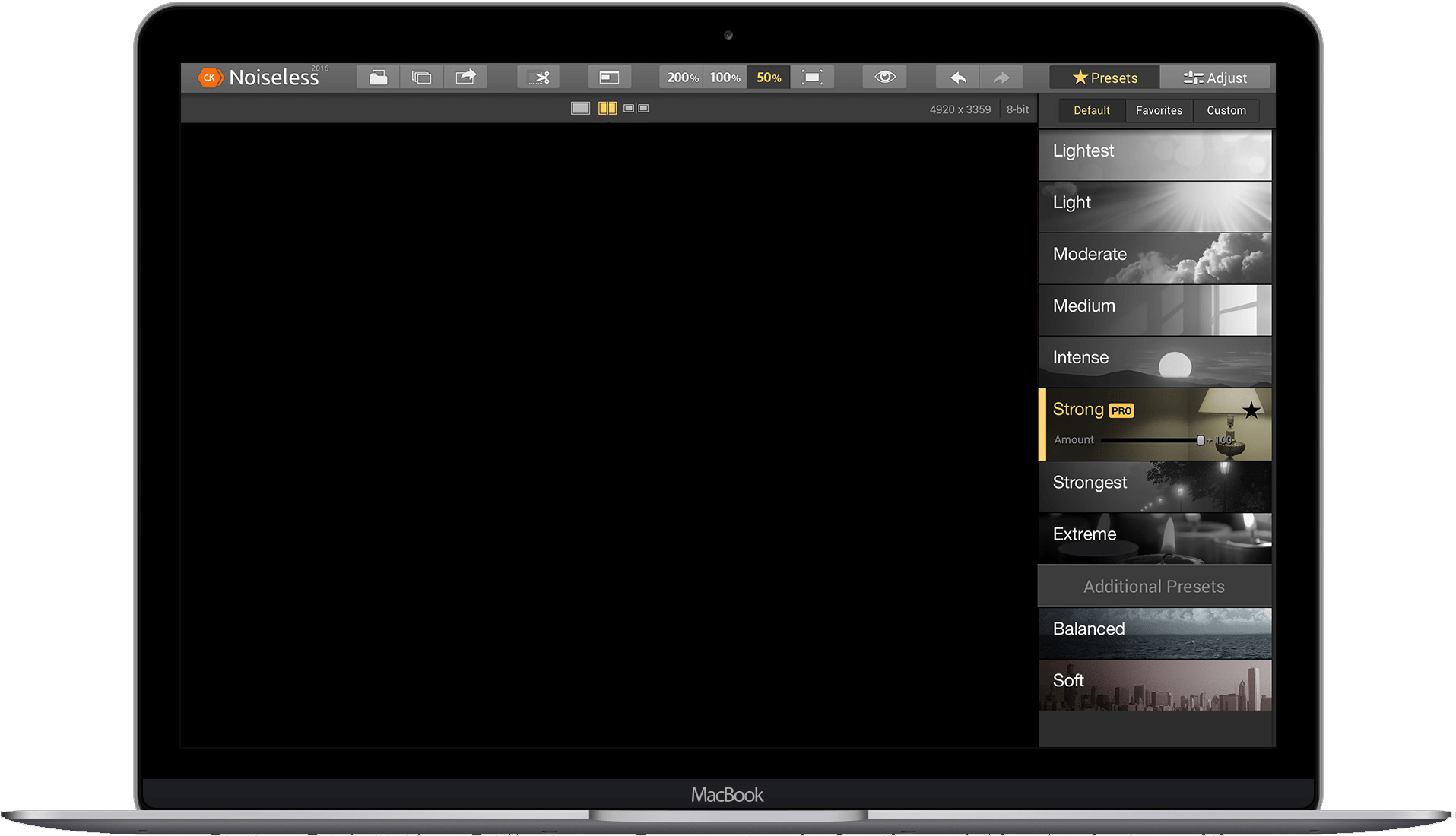This screenshot has width=1456, height=836.
Task: Click the batch processing images icon
Action: (422, 78)
